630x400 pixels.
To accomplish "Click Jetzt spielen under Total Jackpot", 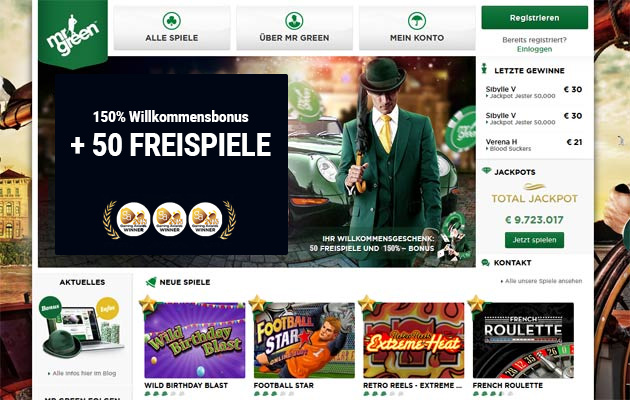I will tap(534, 240).
